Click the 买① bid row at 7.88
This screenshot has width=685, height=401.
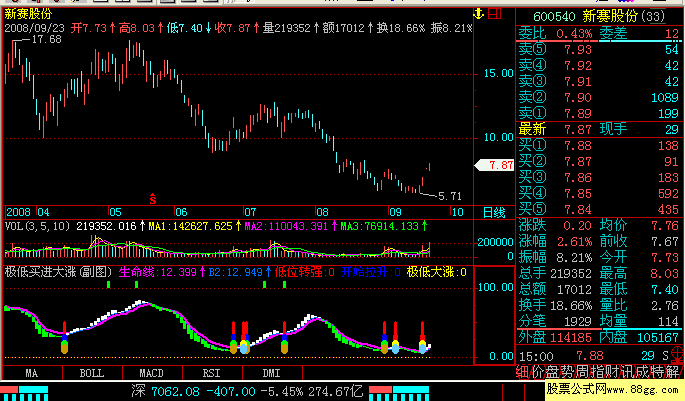tap(599, 145)
